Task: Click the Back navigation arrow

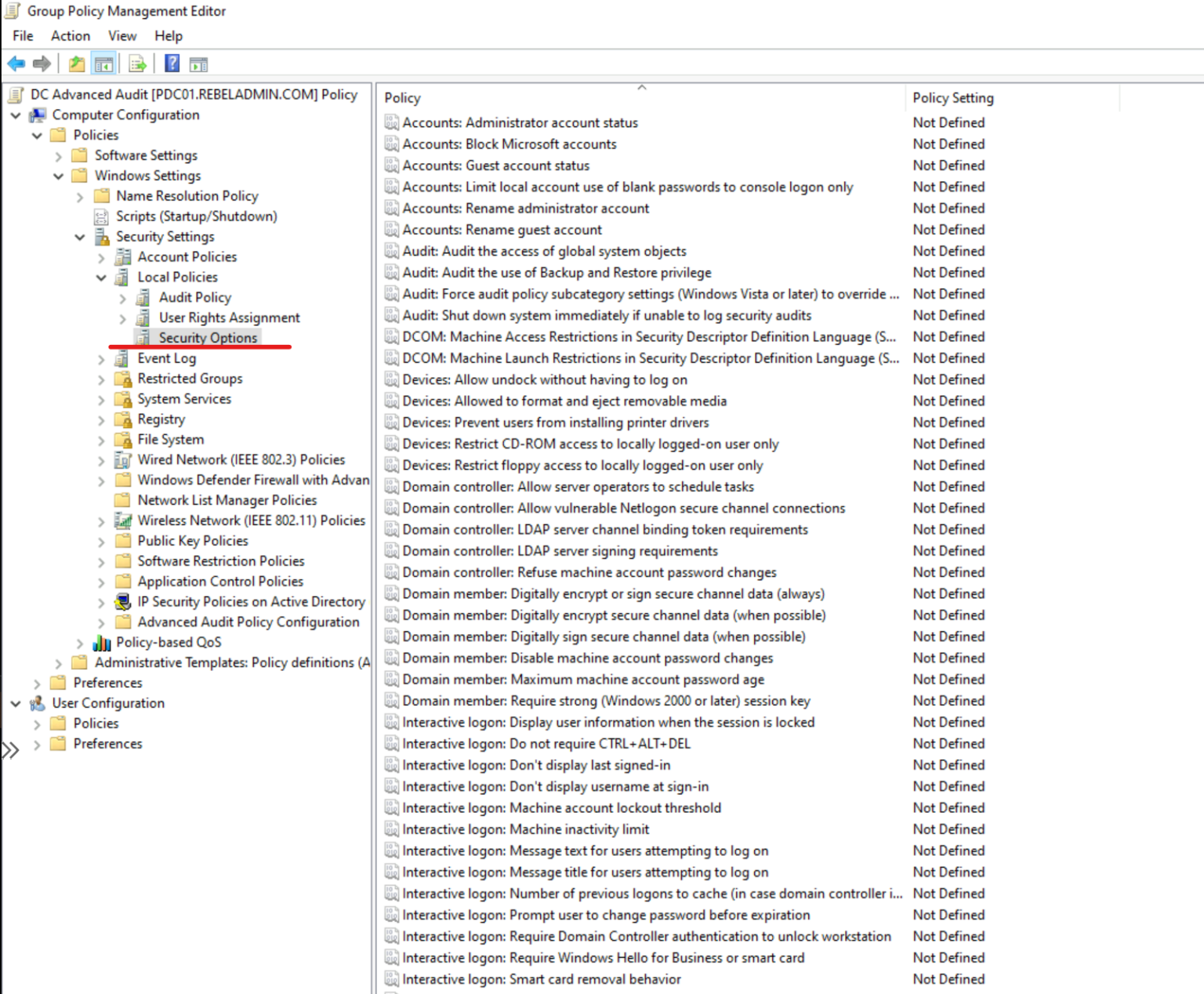Action: (16, 63)
